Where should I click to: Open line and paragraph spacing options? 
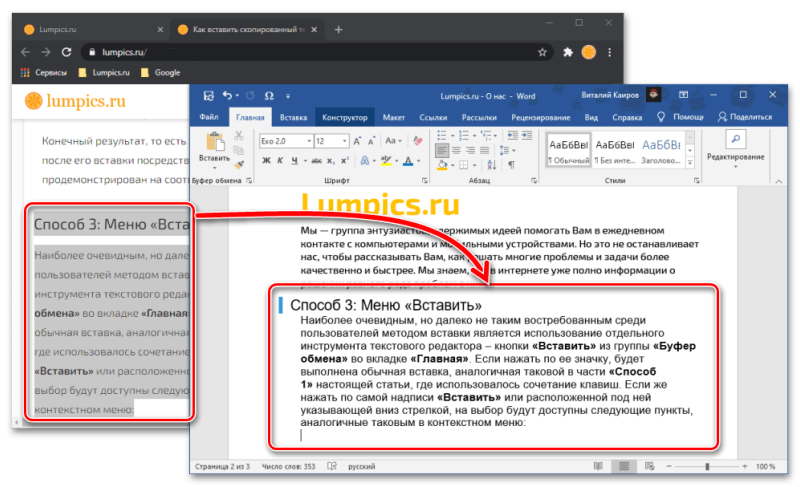(x=504, y=150)
